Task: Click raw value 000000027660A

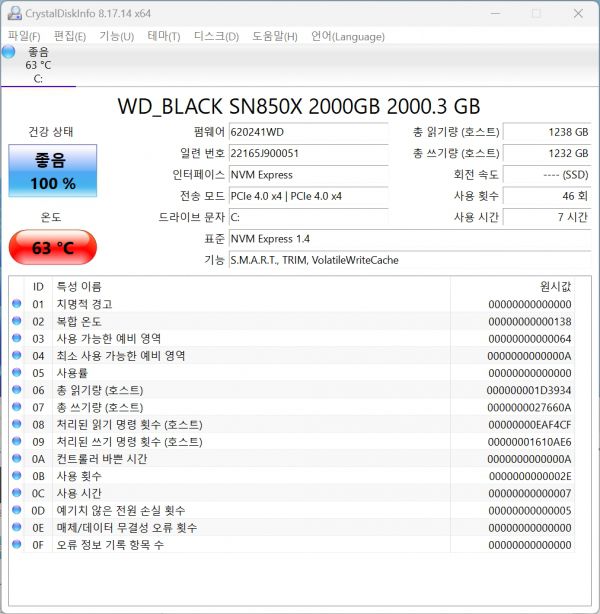Action: pyautogui.click(x=529, y=408)
